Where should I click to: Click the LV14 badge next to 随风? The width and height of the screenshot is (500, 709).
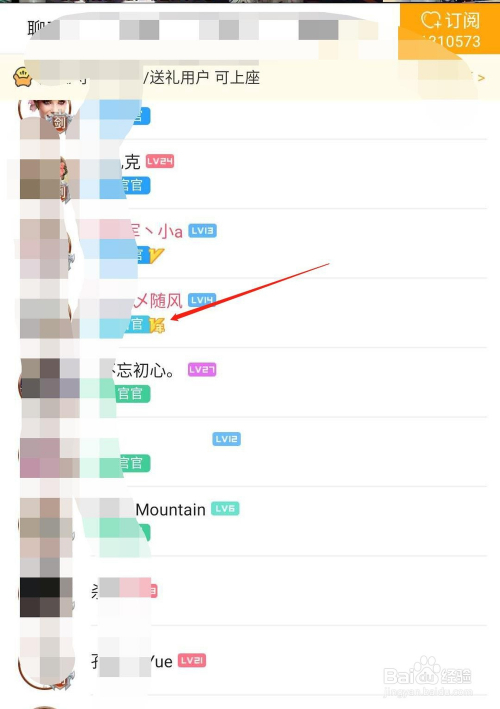[x=202, y=300]
